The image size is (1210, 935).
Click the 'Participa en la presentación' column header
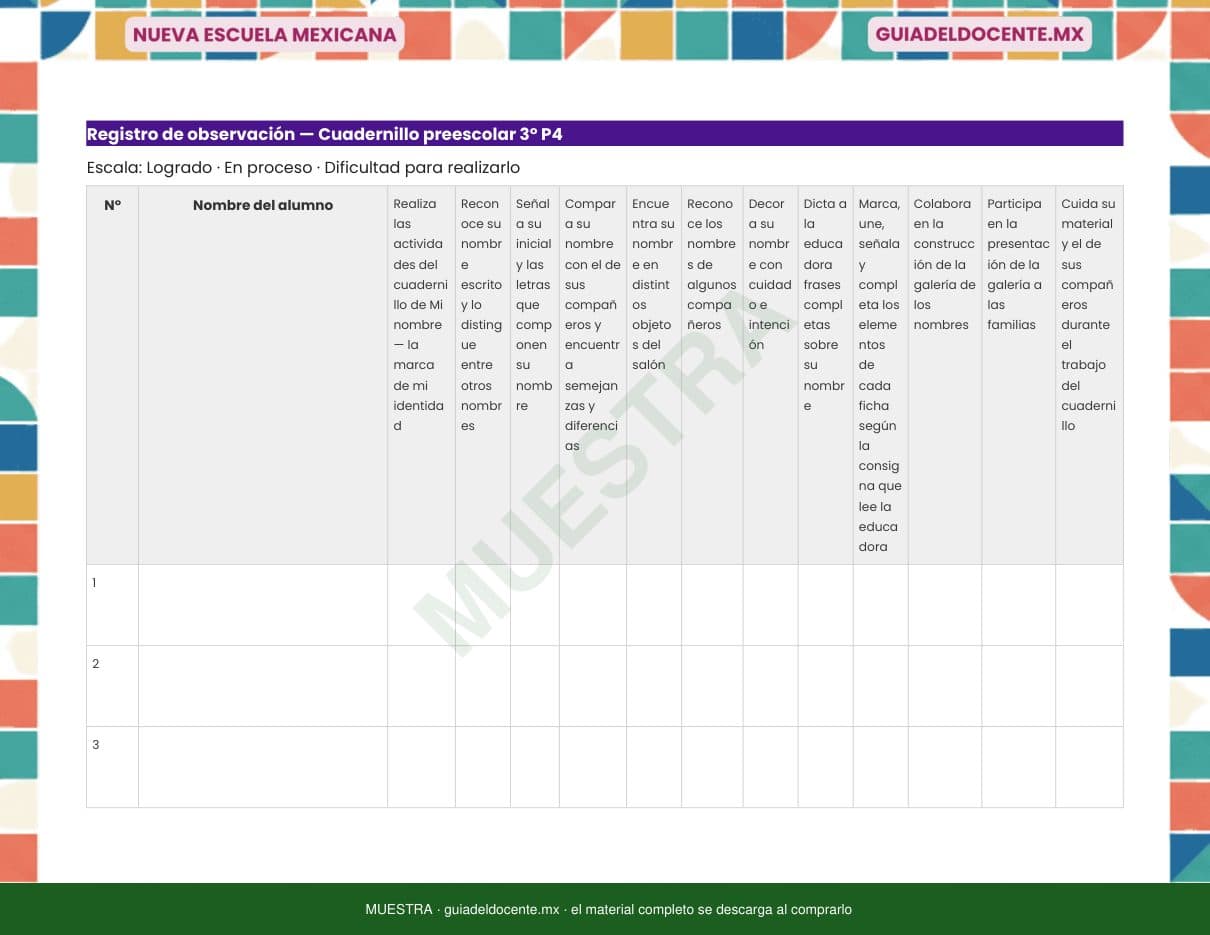[1018, 375]
